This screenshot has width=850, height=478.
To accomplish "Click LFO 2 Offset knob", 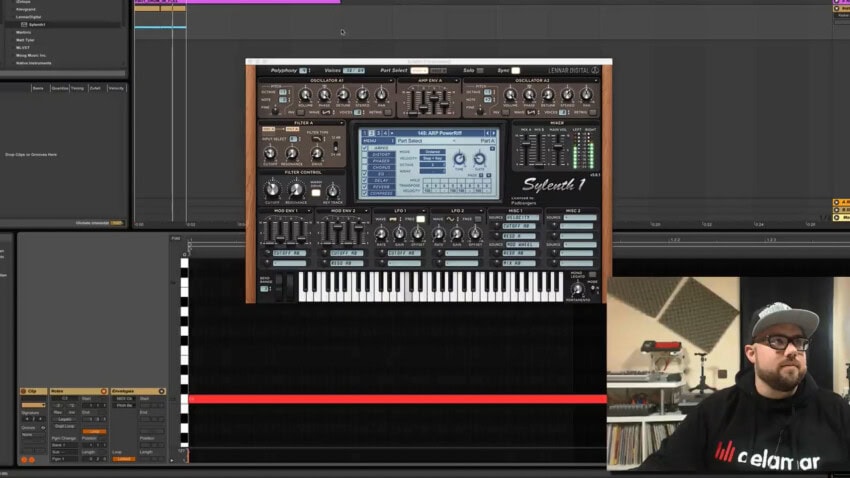I will pyautogui.click(x=475, y=234).
